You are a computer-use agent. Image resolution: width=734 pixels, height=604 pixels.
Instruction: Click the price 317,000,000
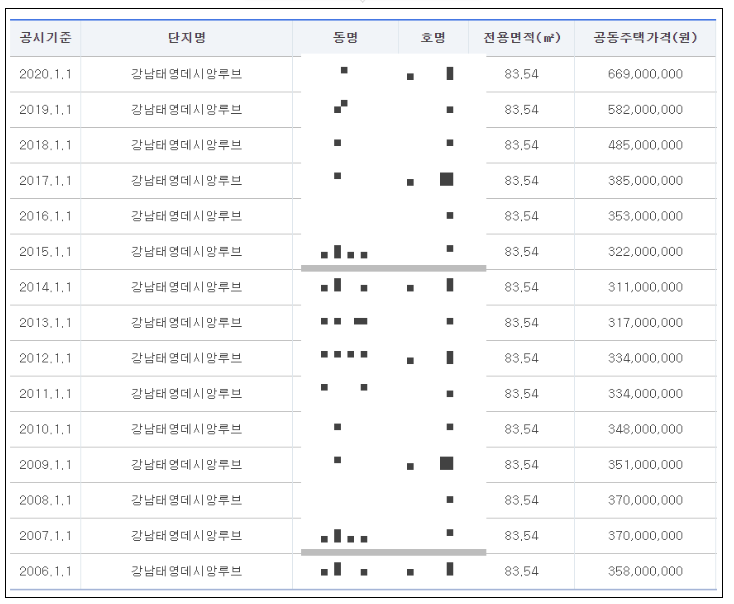pyautogui.click(x=645, y=323)
